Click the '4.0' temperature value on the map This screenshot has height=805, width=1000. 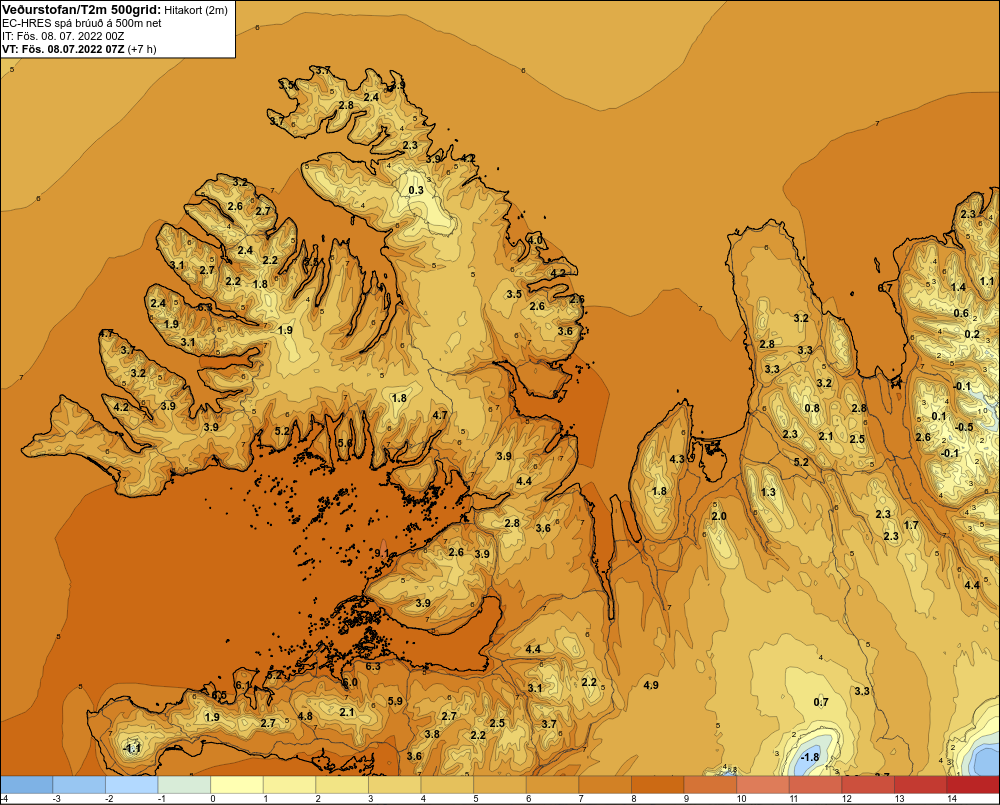pyautogui.click(x=535, y=240)
